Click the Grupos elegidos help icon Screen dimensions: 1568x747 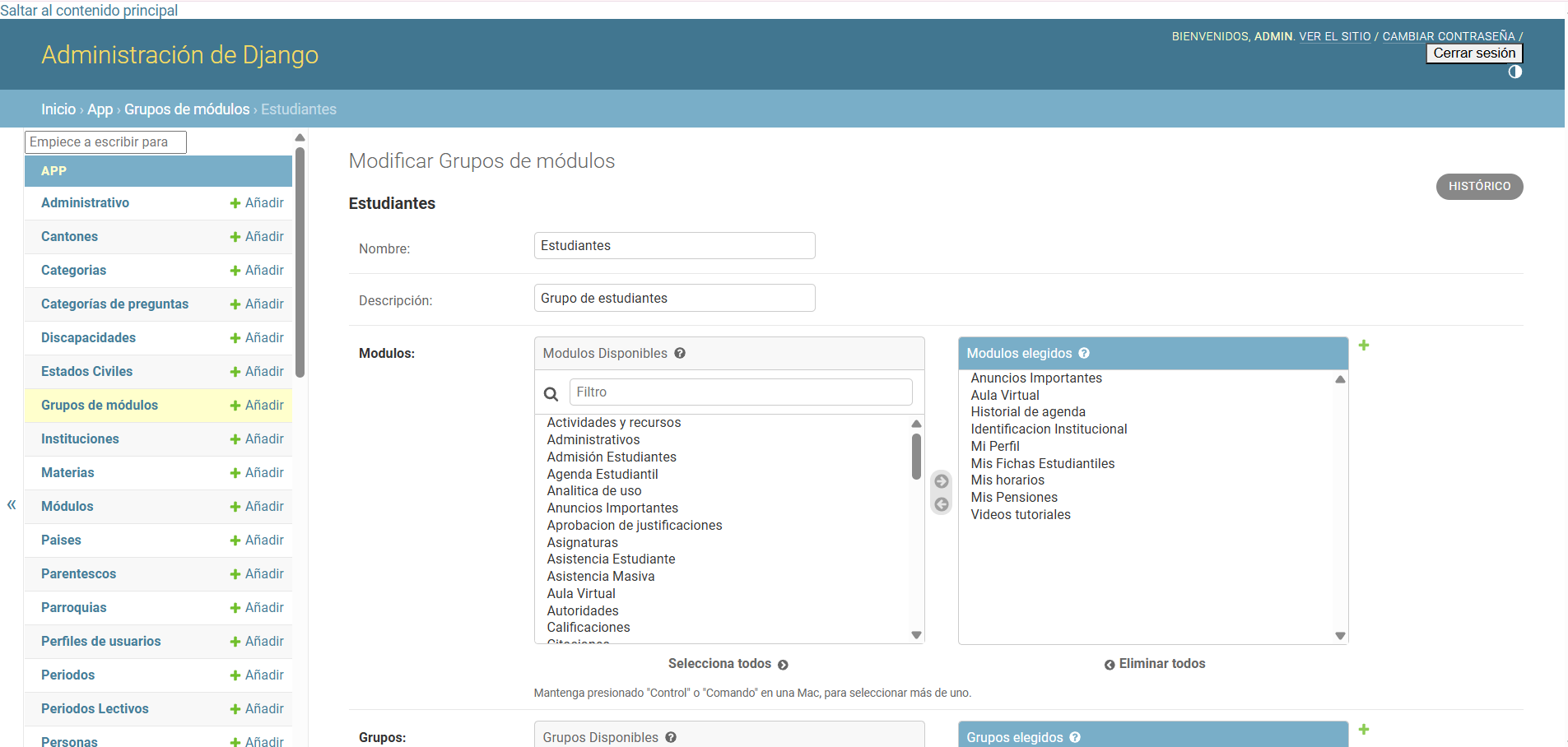pyautogui.click(x=1075, y=737)
